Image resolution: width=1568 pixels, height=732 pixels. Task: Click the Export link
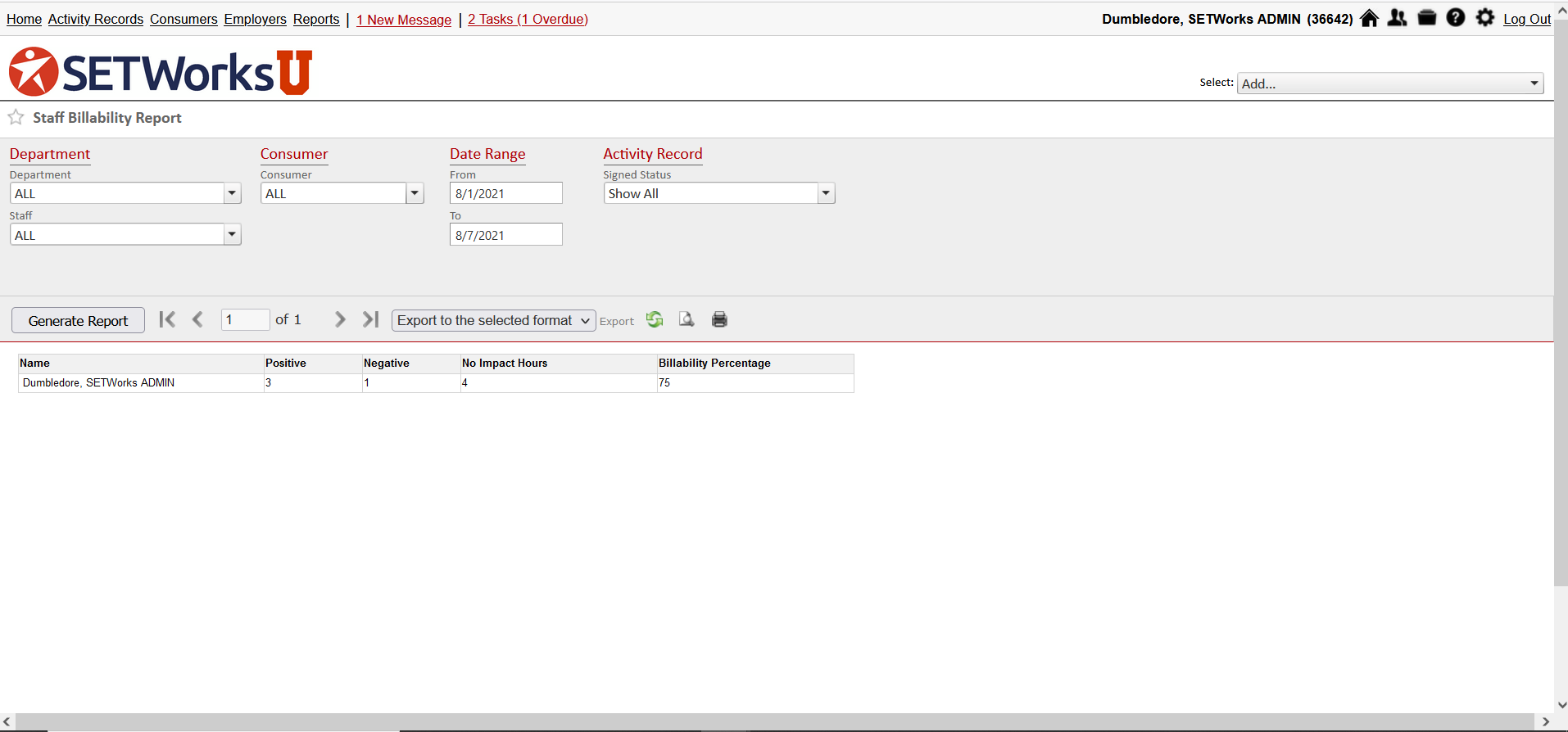(617, 321)
